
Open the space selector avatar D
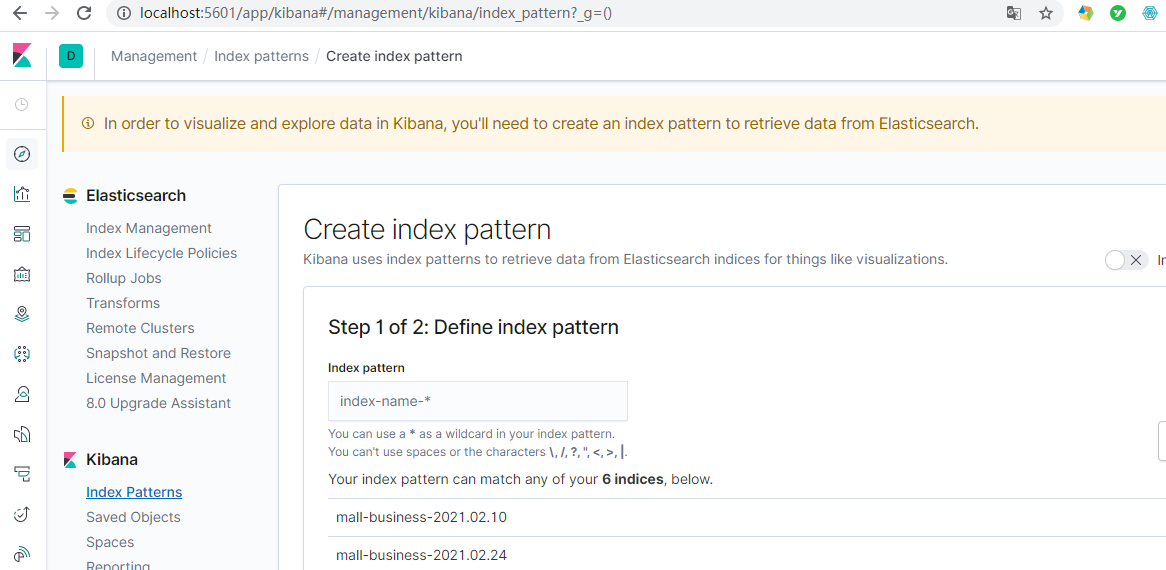[71, 56]
